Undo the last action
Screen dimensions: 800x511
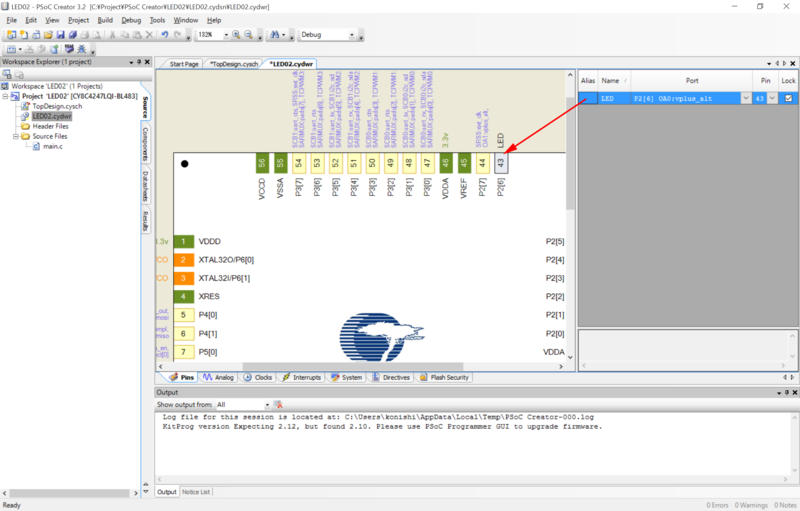164,35
